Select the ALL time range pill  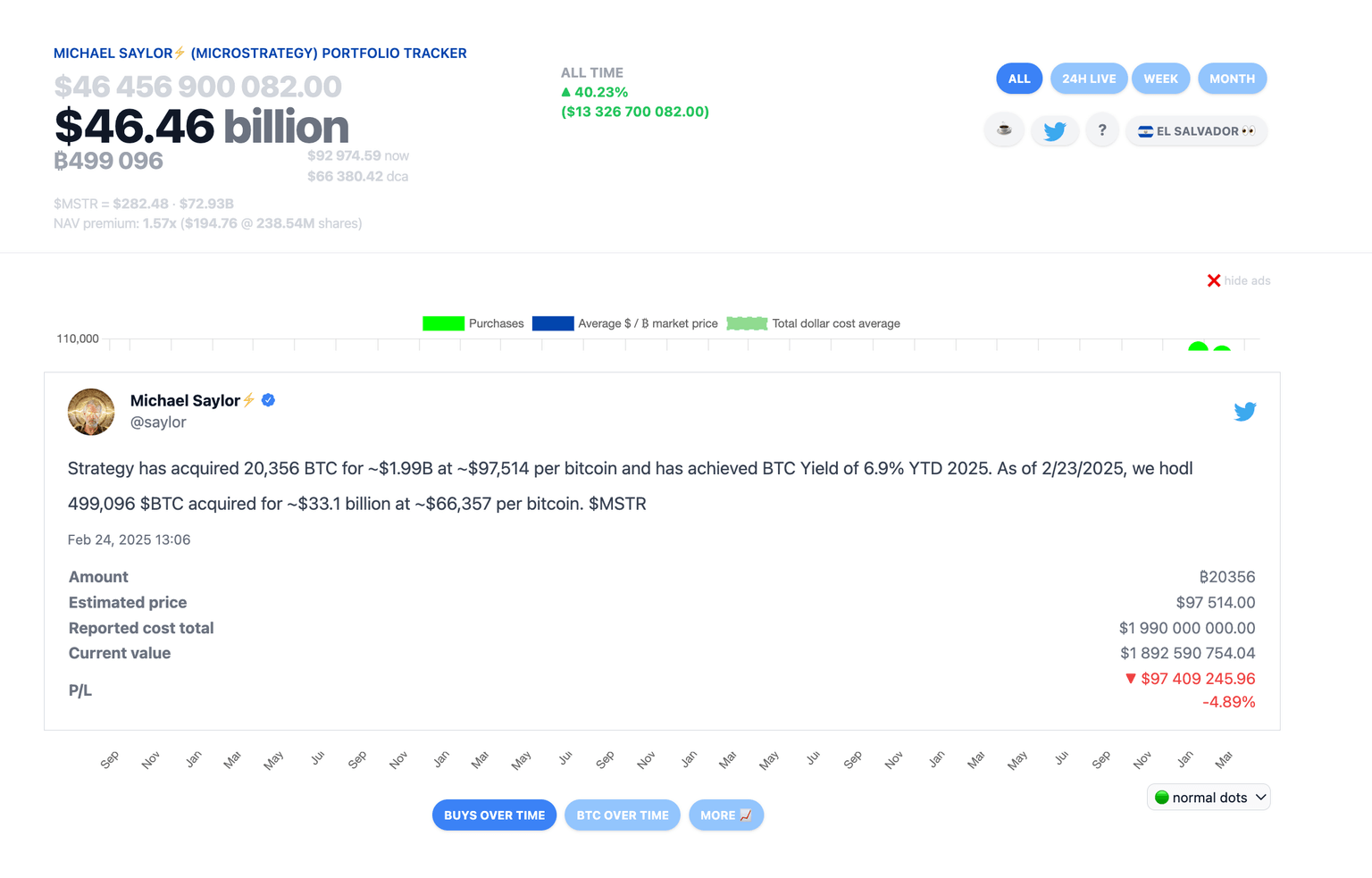click(x=1019, y=78)
